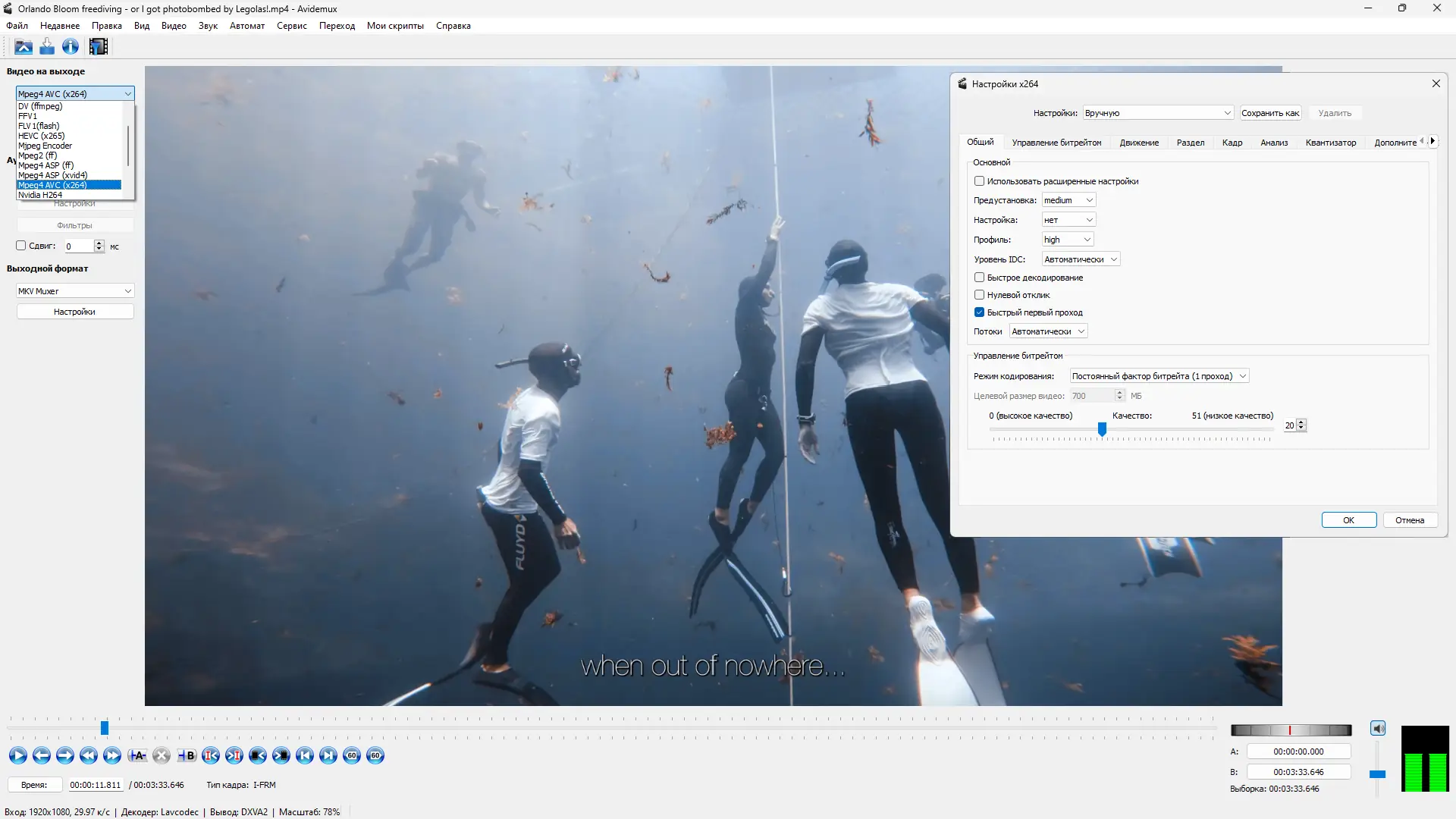This screenshot has width=1456, height=819.
Task: Expand the Предустановка medium dropdown
Action: coord(1068,200)
